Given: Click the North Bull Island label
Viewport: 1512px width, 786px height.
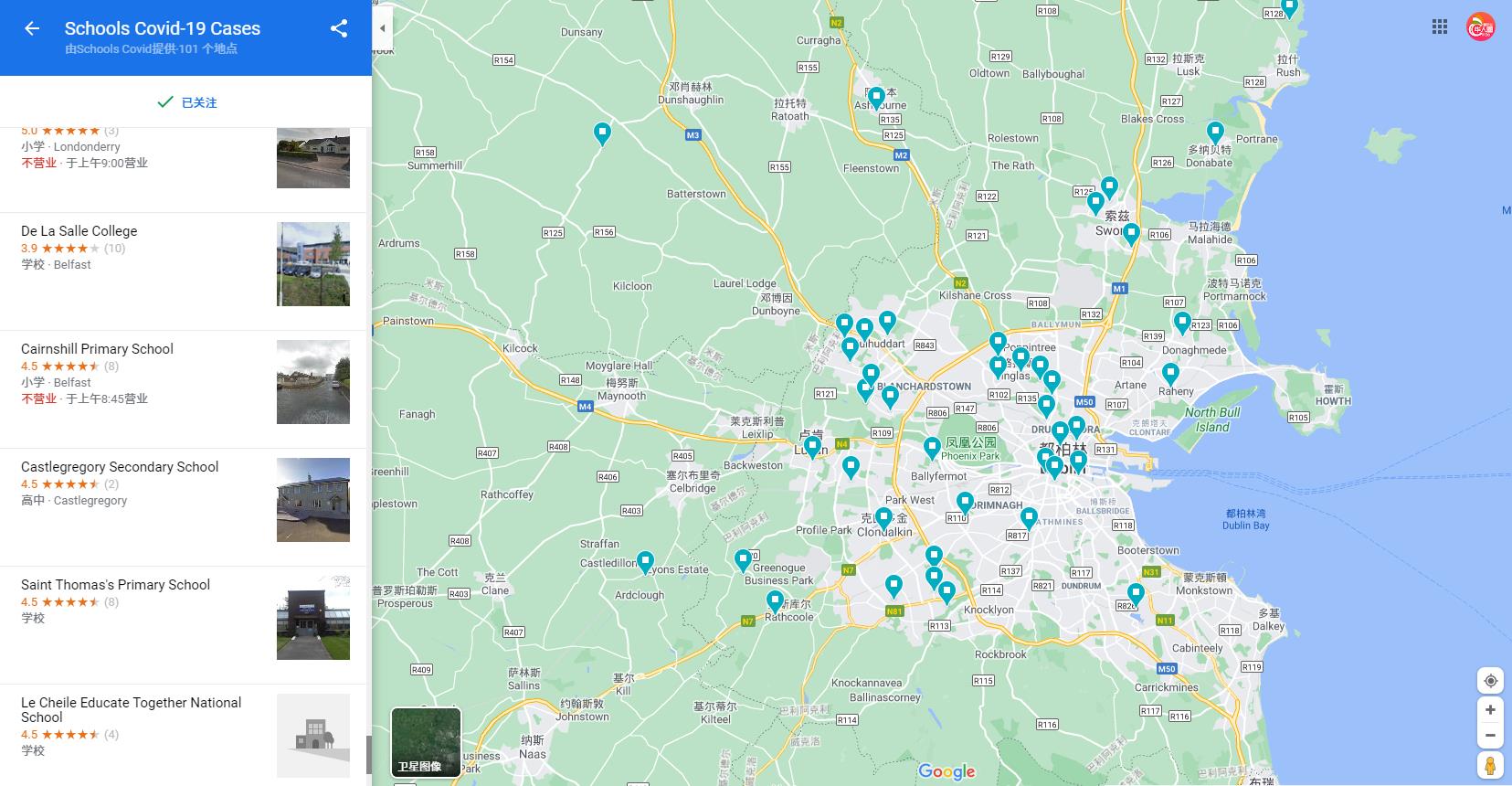Looking at the screenshot, I should (1212, 420).
